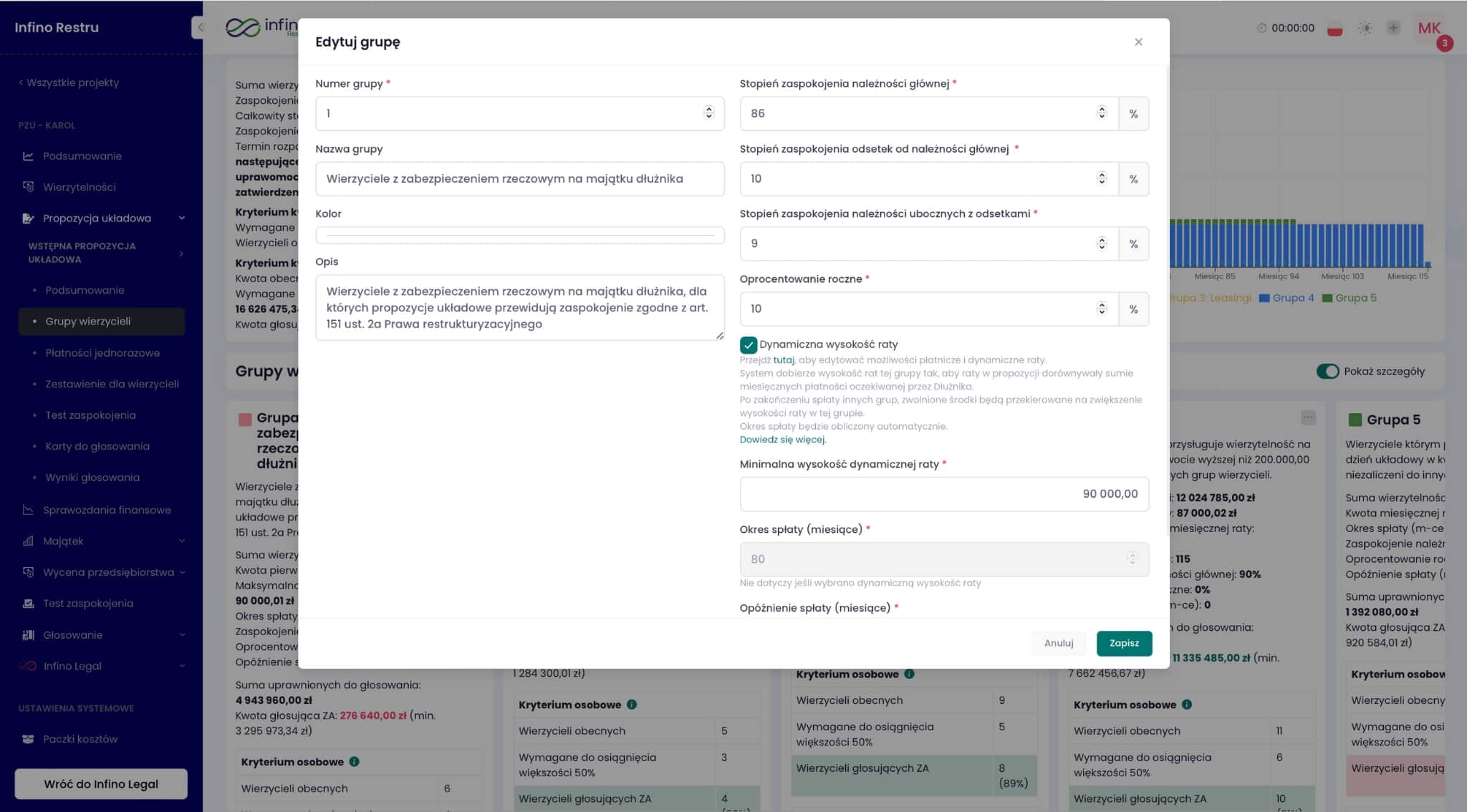Expand the Głosowanie sidebar menu

(181, 635)
